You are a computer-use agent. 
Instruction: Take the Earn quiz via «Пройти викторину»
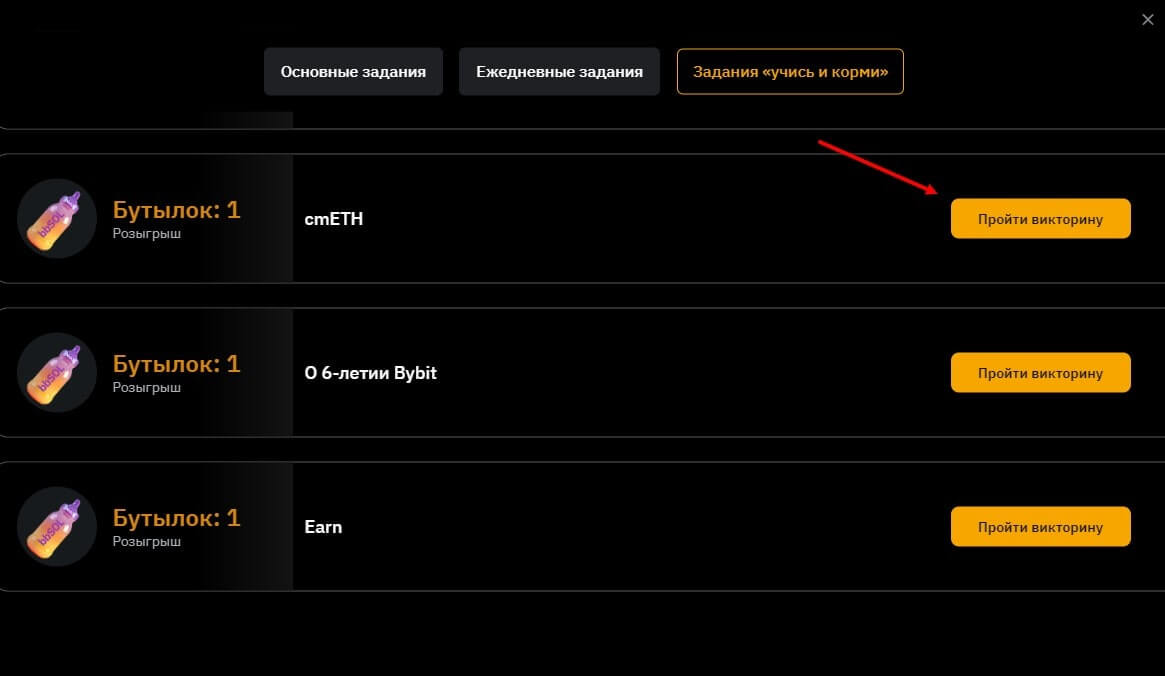1040,527
